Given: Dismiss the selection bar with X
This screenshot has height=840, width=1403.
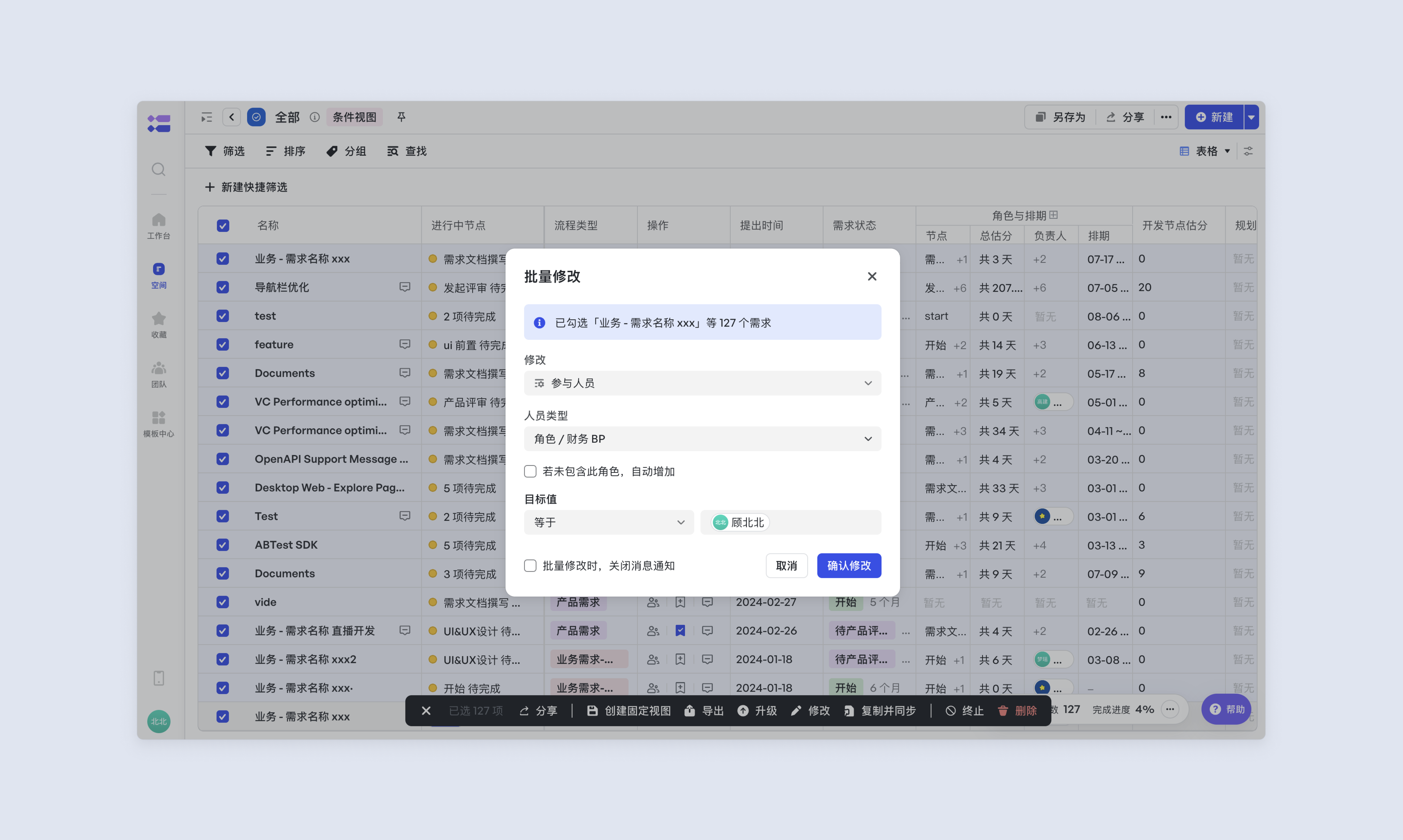Looking at the screenshot, I should point(426,710).
